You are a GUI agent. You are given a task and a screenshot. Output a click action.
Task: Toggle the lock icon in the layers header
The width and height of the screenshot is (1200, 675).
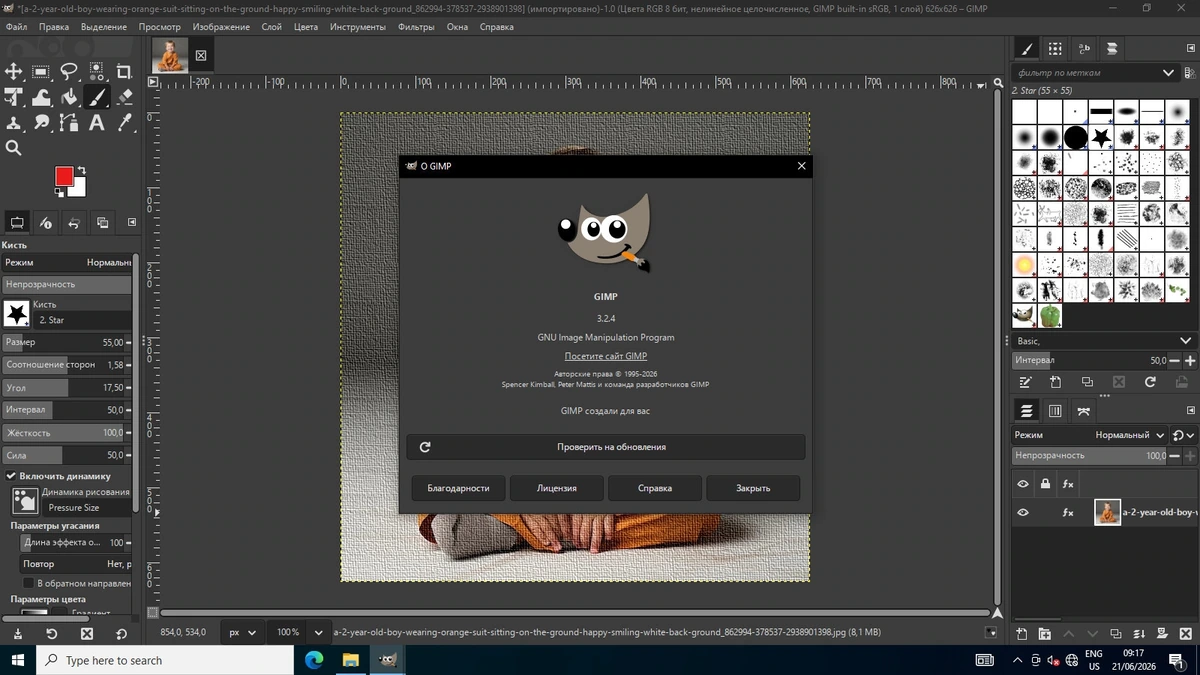[1045, 484]
